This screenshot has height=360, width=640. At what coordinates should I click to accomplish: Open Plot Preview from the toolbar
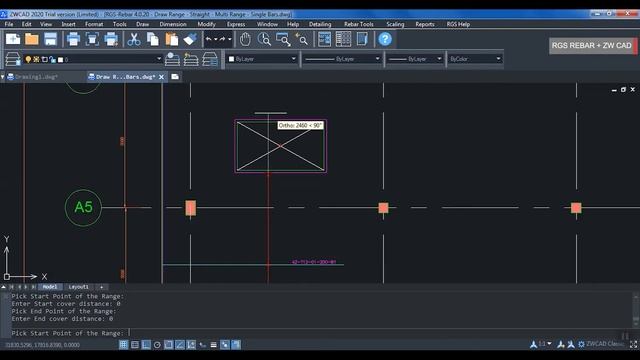[x=92, y=40]
